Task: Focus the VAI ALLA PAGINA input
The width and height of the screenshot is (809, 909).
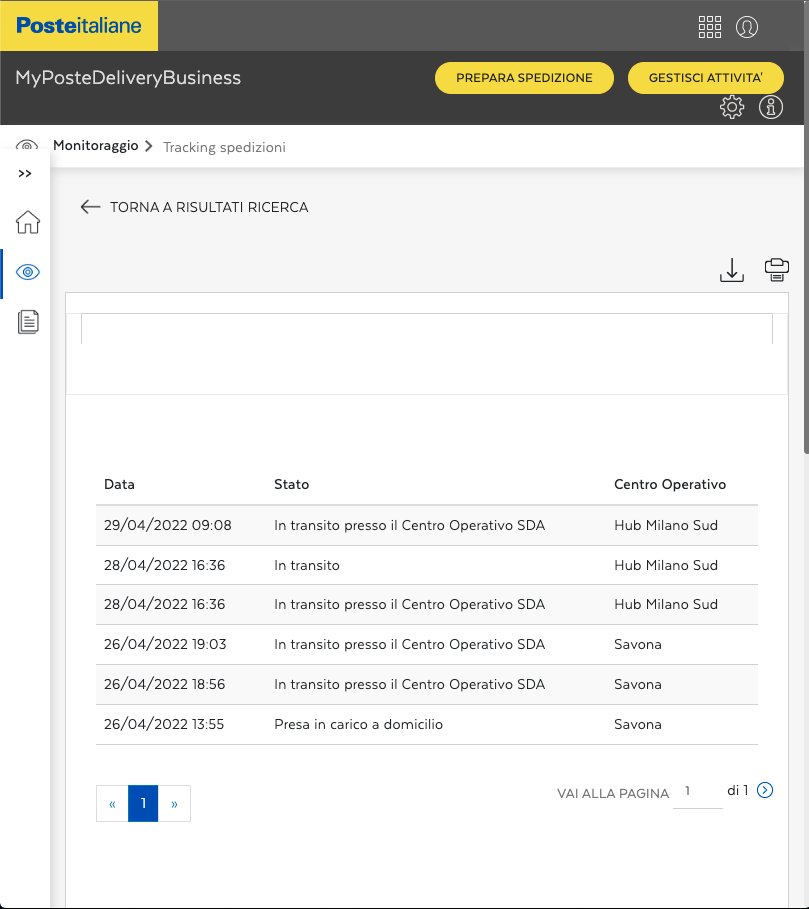Action: [x=698, y=792]
